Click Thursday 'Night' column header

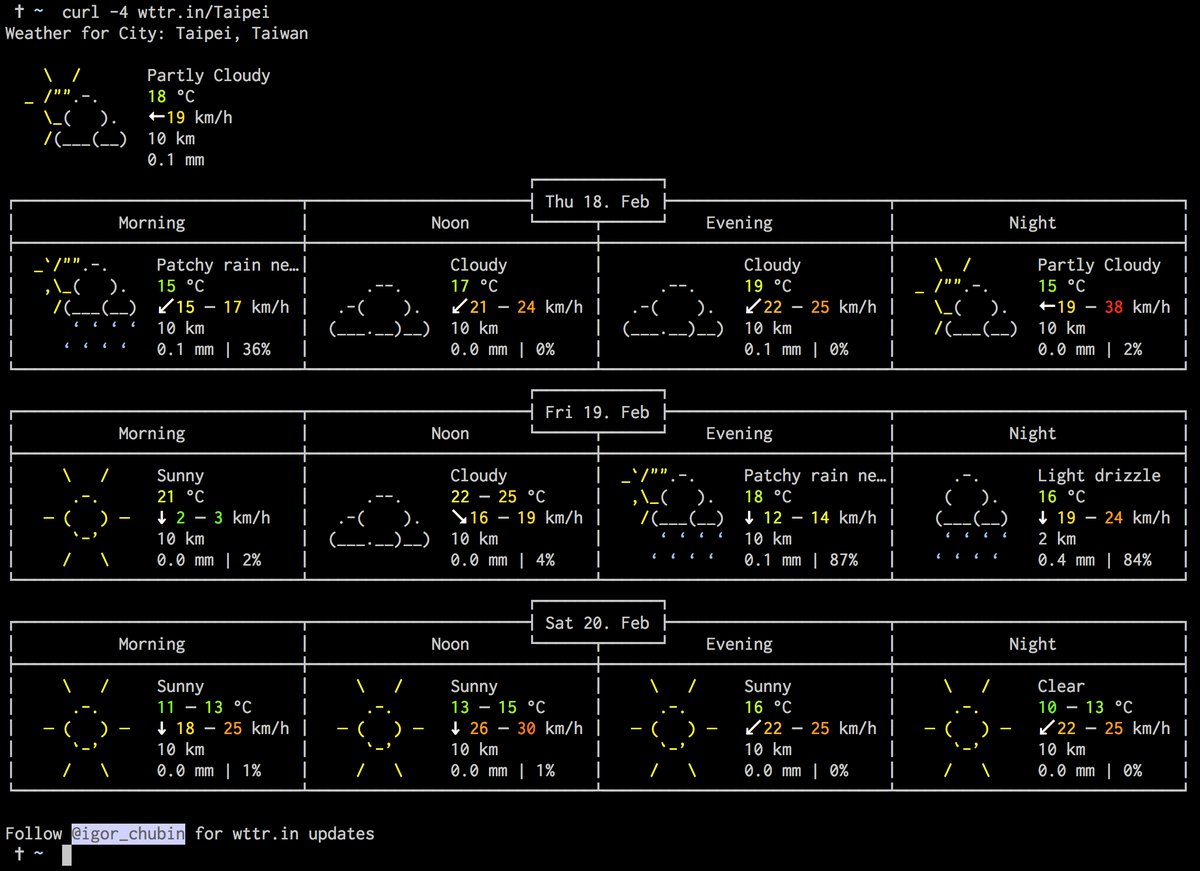pos(1033,223)
